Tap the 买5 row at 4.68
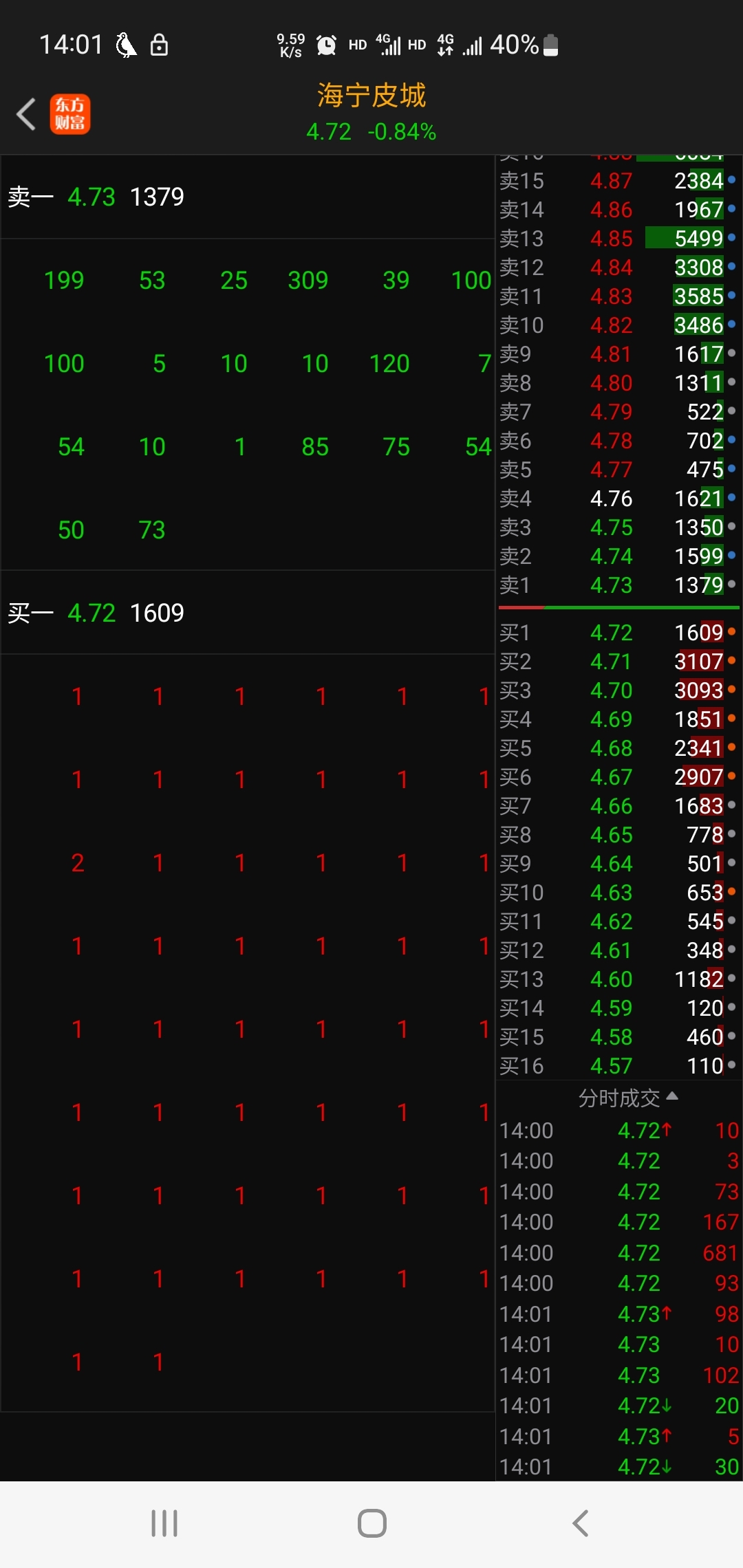 pyautogui.click(x=618, y=748)
